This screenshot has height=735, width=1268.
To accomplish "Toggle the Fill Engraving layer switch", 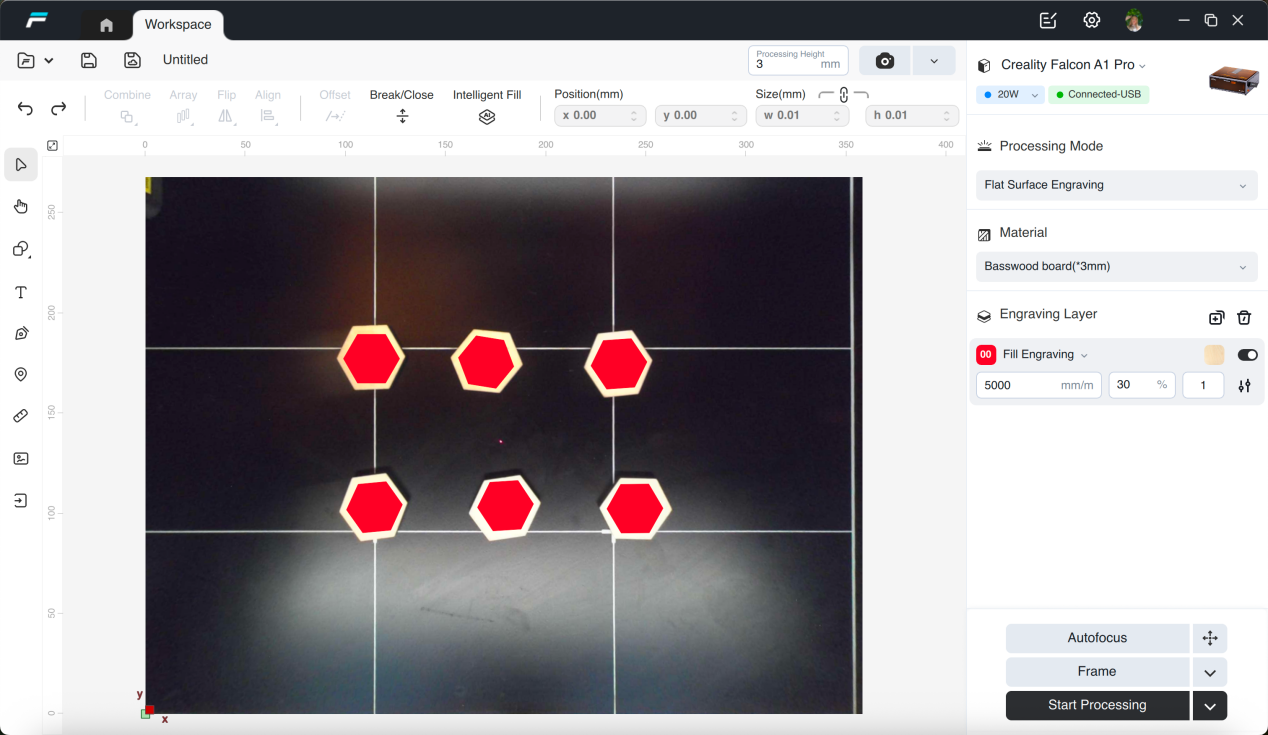I will (x=1247, y=355).
